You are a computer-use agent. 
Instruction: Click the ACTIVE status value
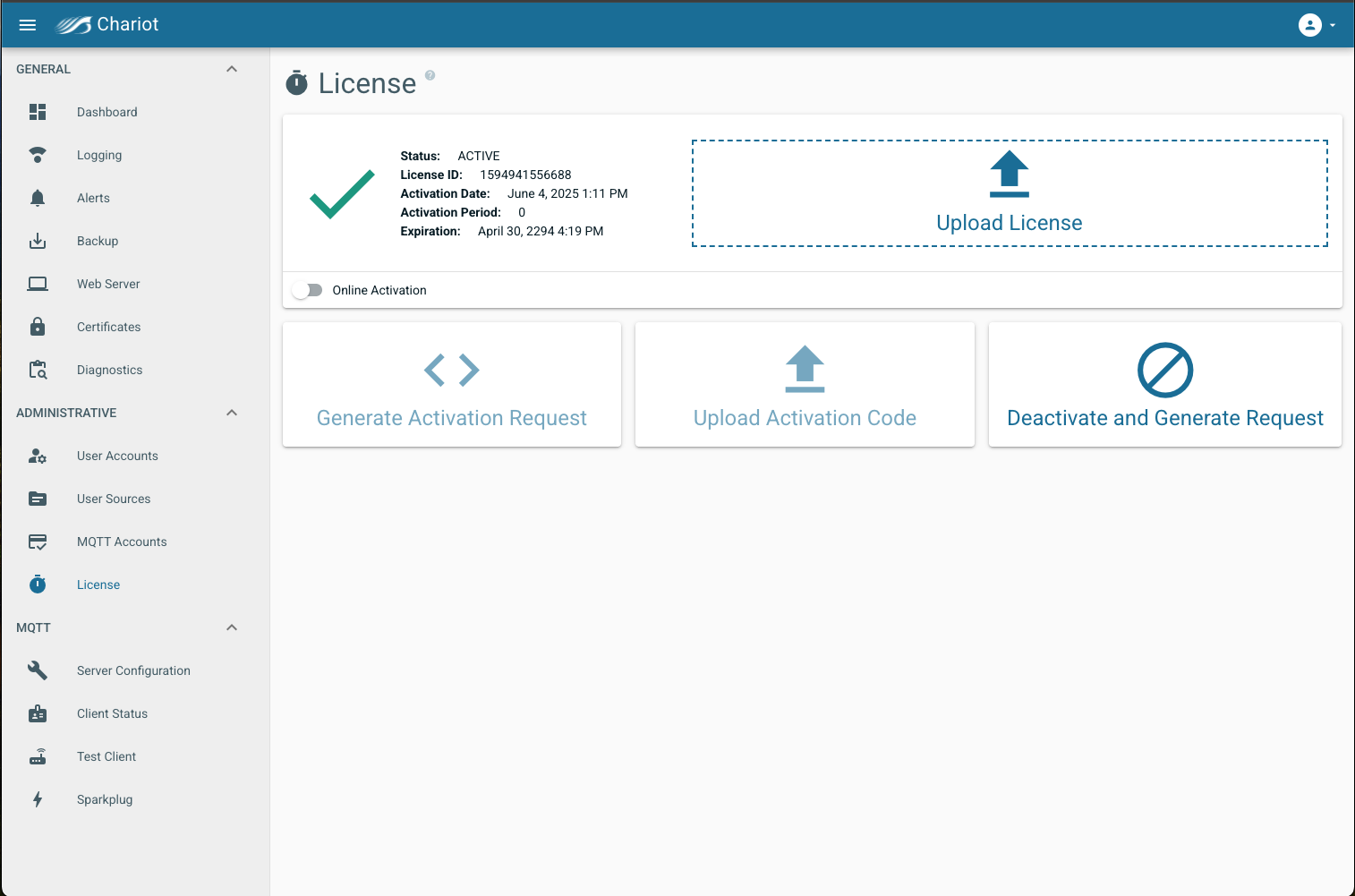[479, 156]
